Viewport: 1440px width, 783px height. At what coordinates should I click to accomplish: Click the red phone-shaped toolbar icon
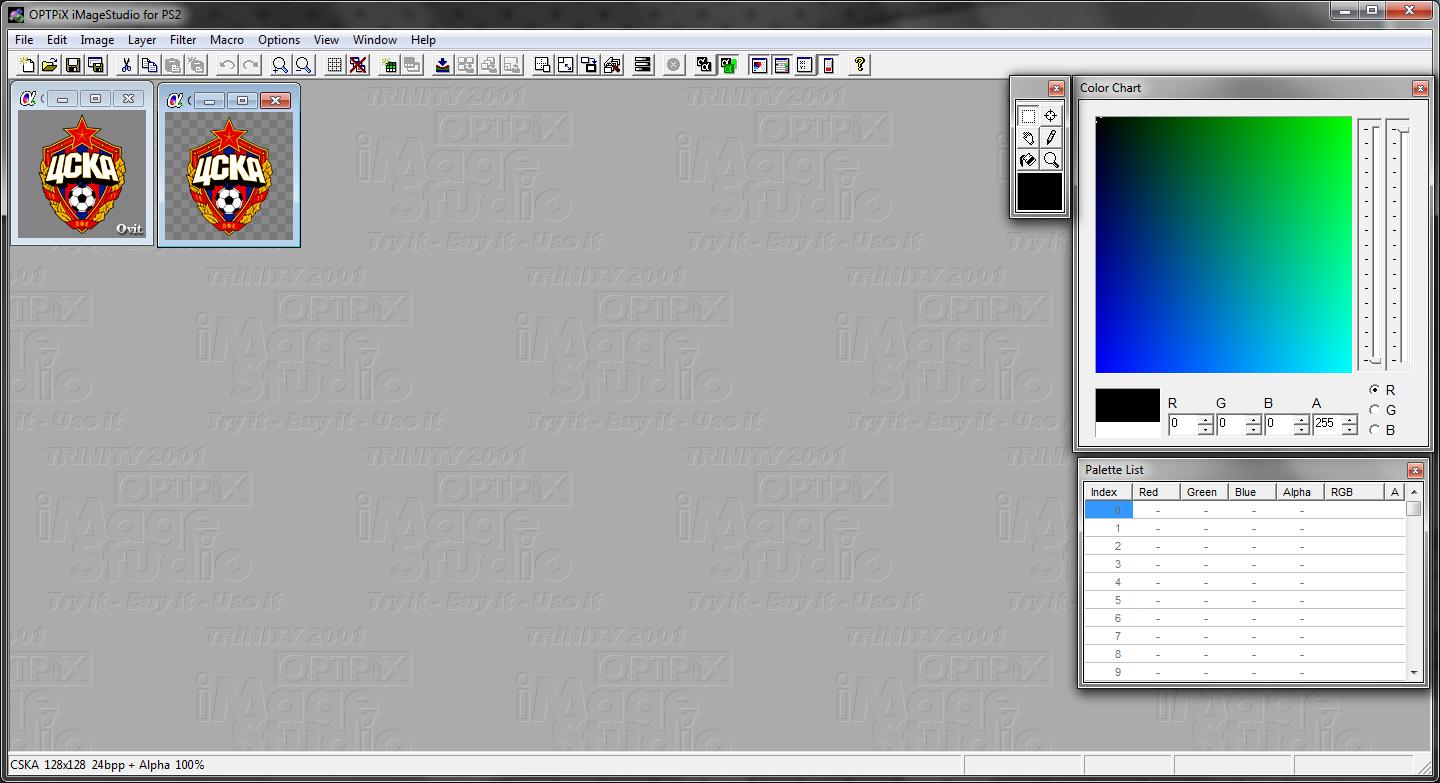point(828,65)
